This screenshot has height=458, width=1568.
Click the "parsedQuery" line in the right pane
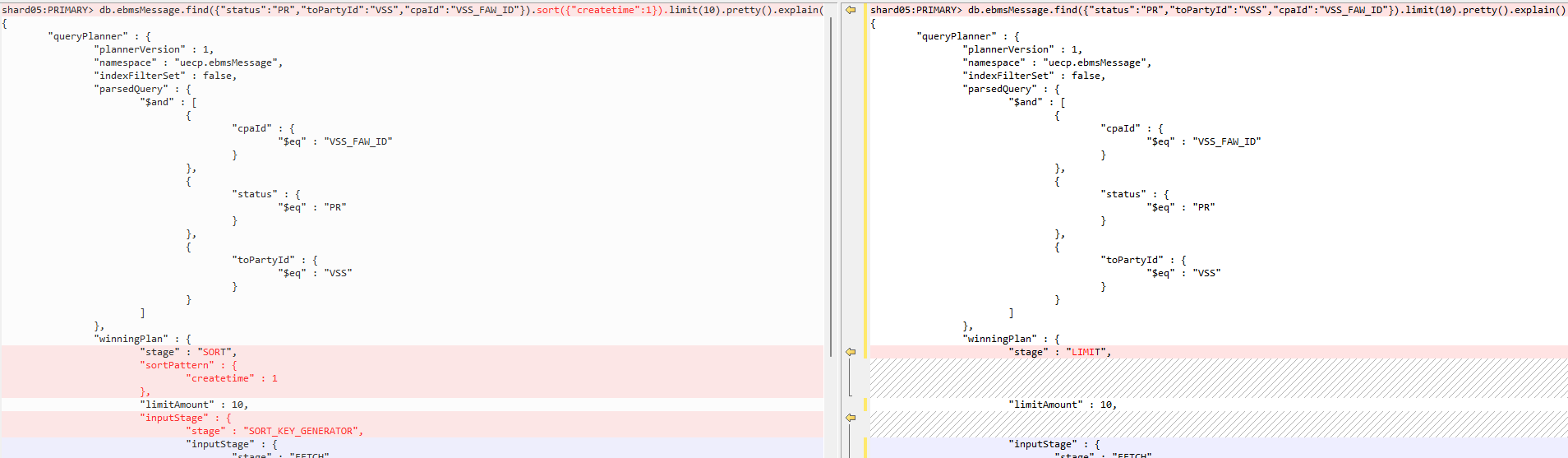coord(1011,89)
